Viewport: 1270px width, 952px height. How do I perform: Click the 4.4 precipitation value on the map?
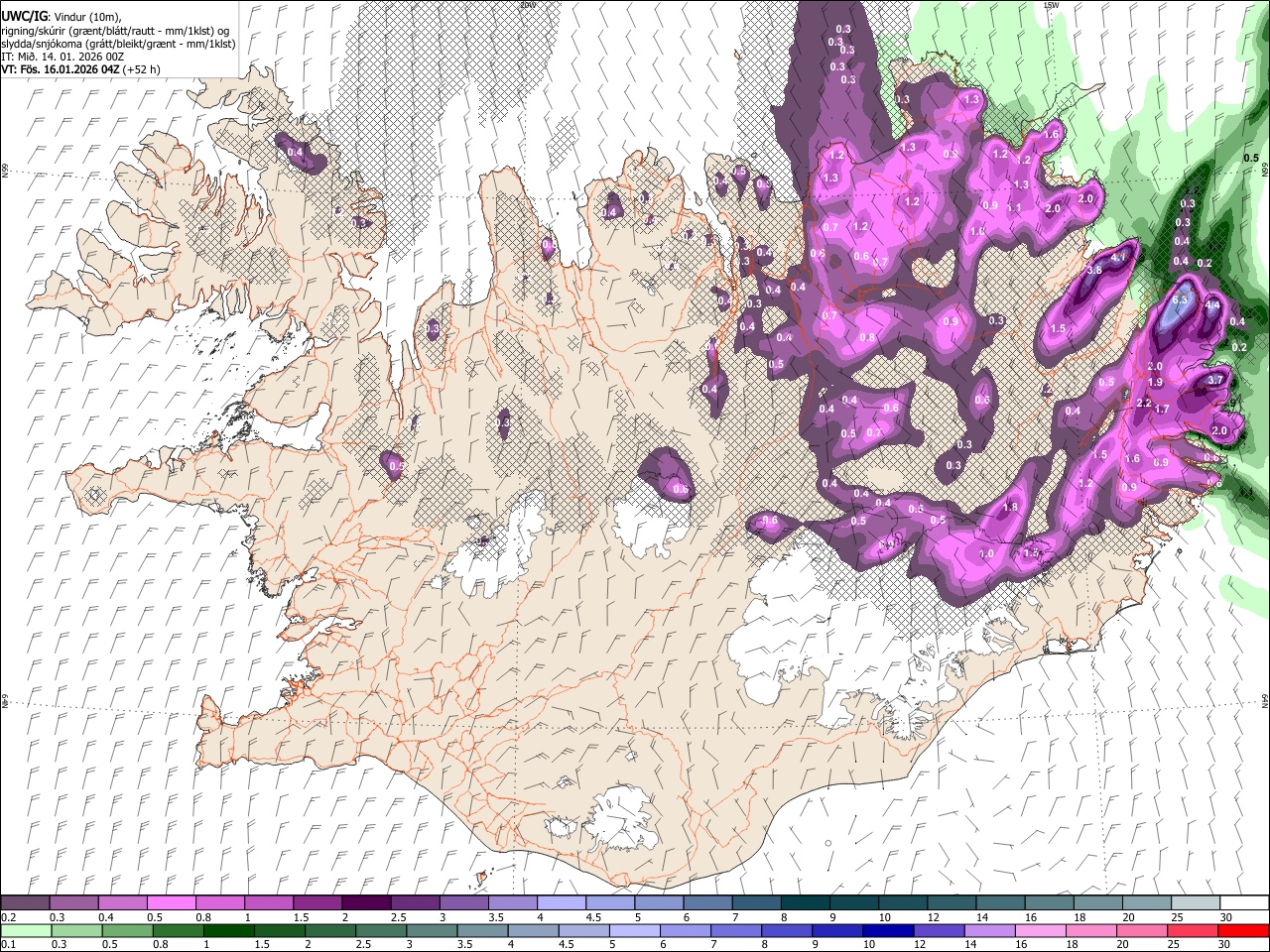1211,306
